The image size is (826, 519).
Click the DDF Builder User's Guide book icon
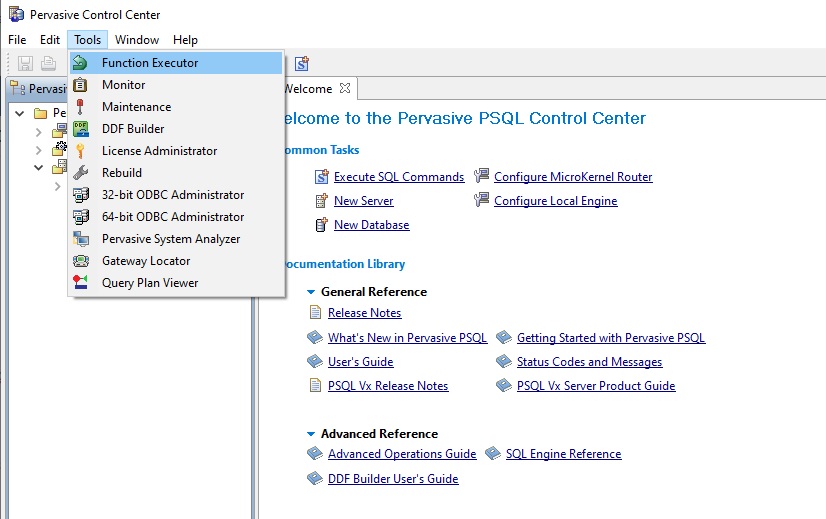pos(314,478)
